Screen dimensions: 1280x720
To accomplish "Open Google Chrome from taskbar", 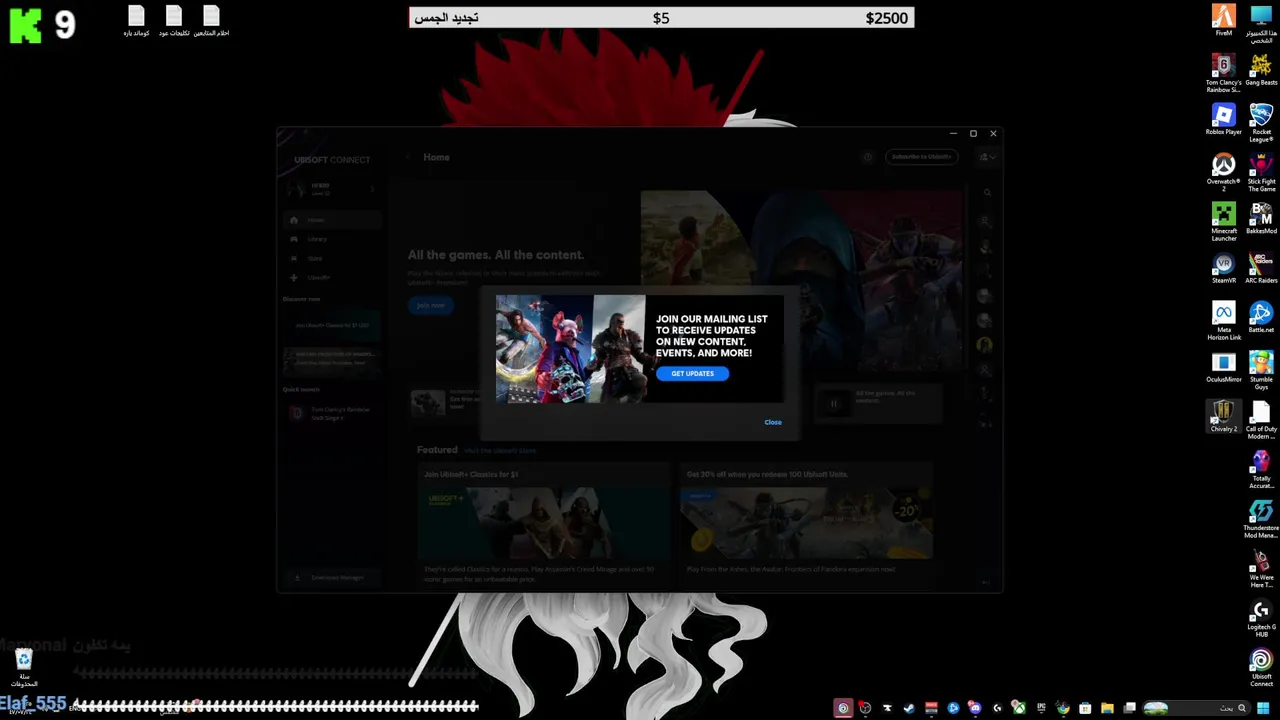I will coord(1063,708).
